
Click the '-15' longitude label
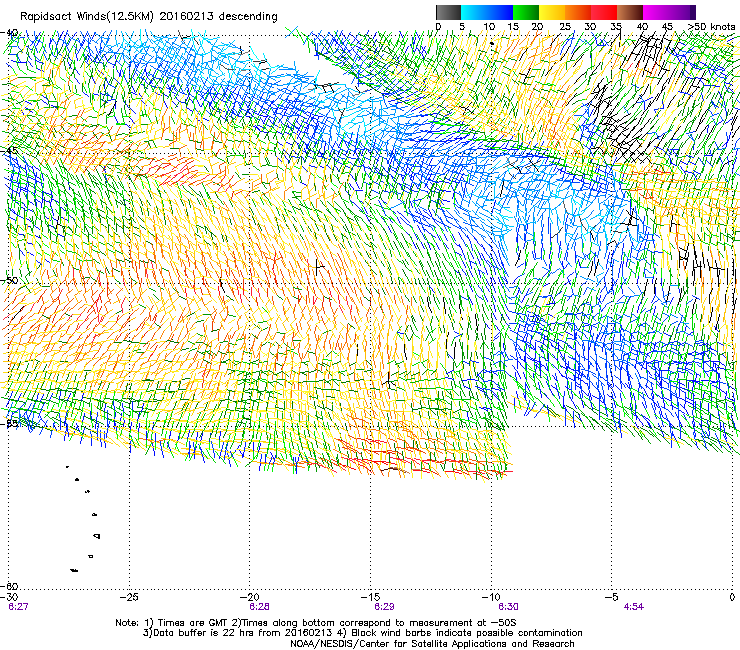[x=370, y=597]
